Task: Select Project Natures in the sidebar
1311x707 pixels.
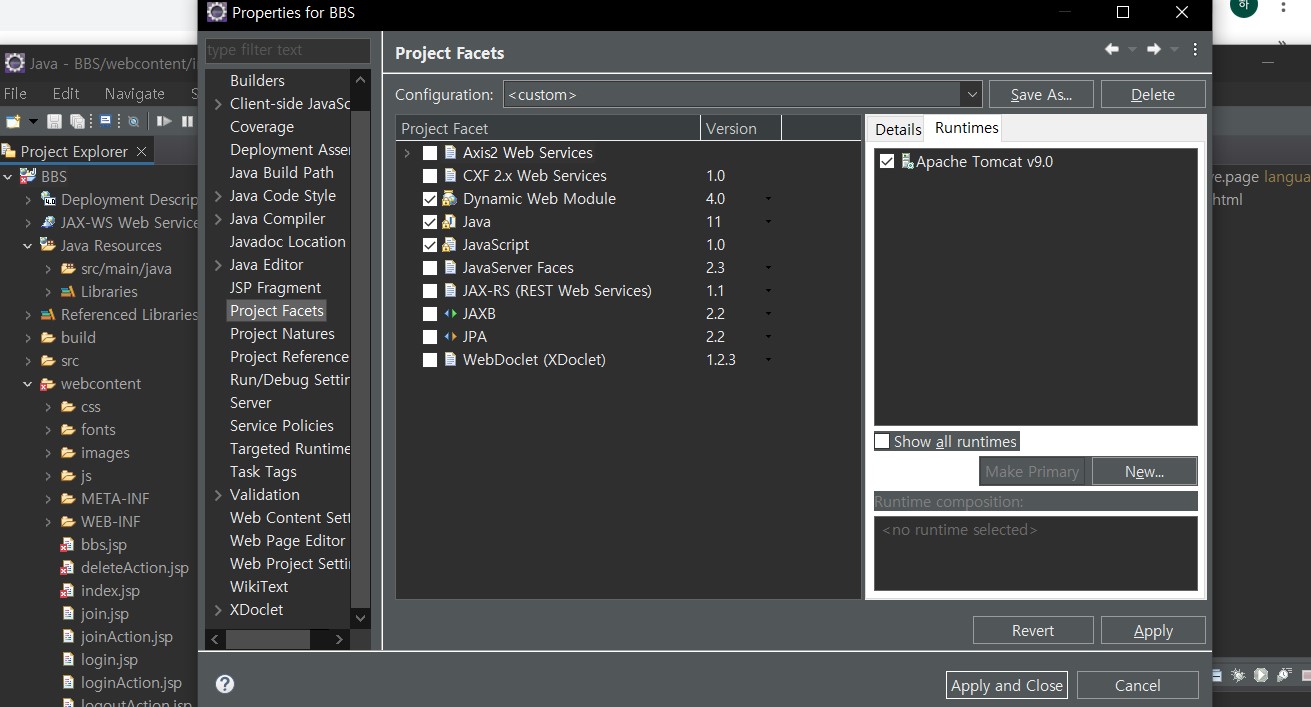Action: pyautogui.click(x=282, y=334)
